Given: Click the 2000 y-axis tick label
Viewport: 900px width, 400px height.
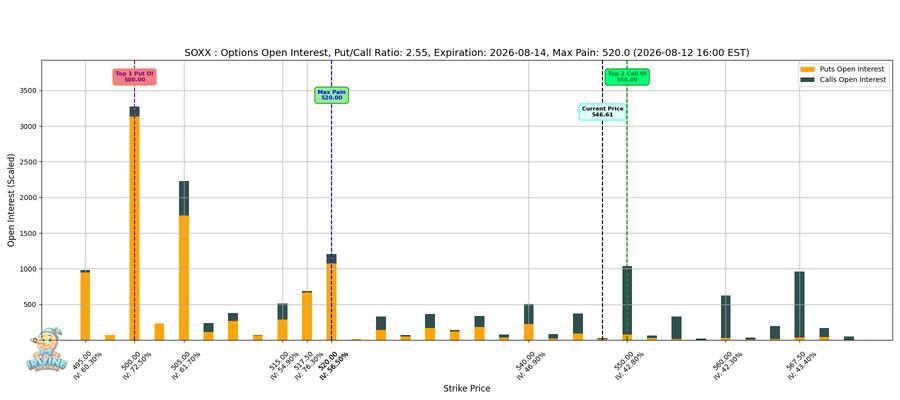Looking at the screenshot, I should click(28, 197).
